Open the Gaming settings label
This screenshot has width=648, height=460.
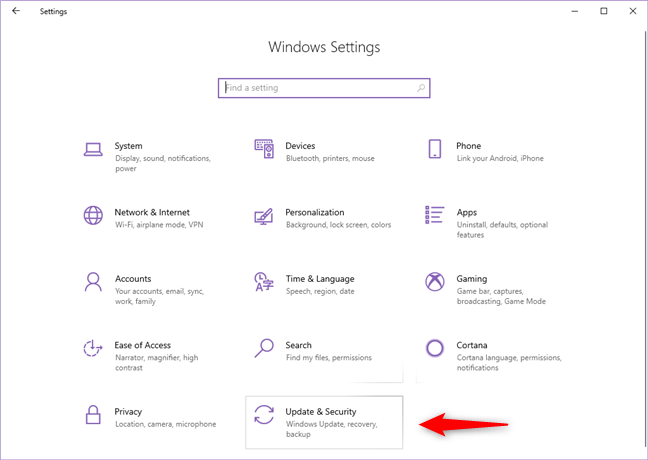click(471, 279)
